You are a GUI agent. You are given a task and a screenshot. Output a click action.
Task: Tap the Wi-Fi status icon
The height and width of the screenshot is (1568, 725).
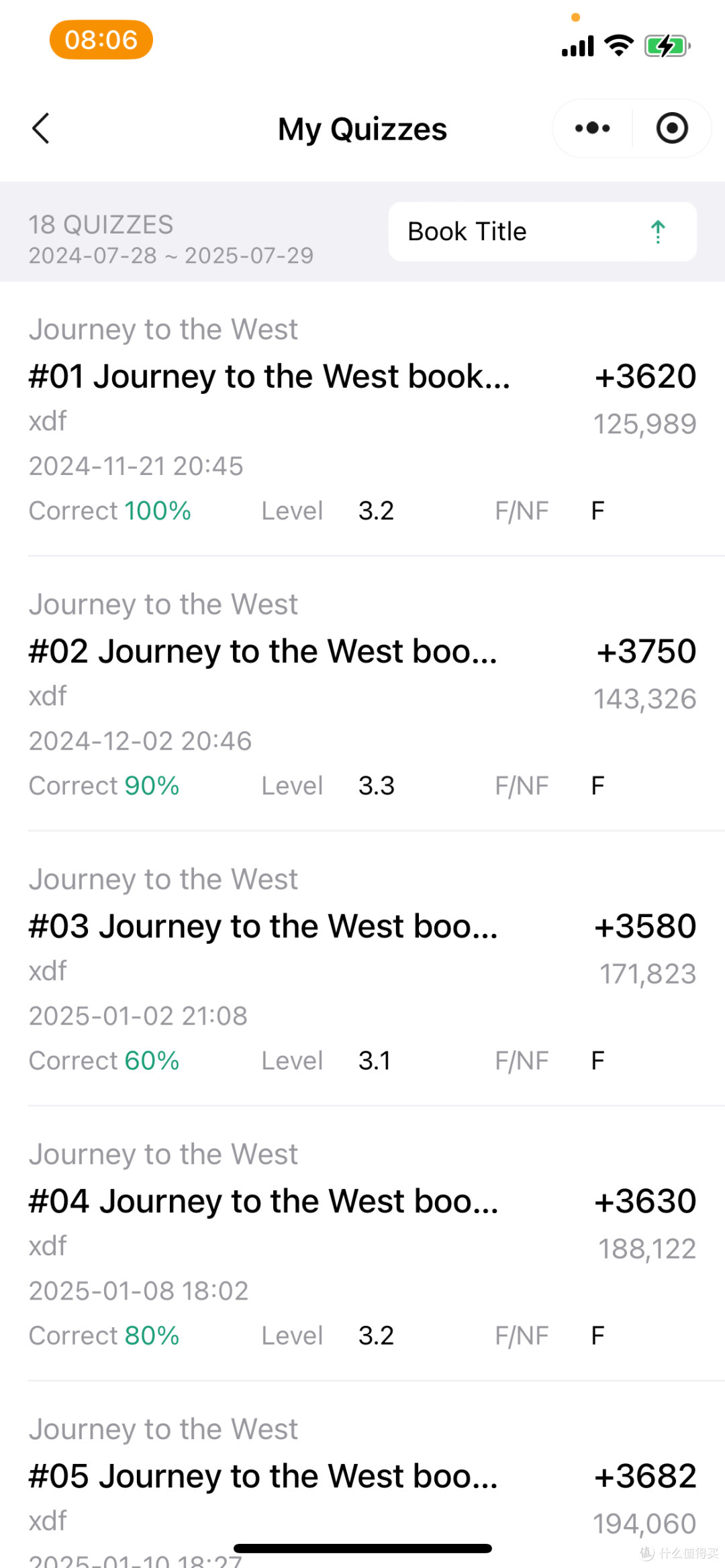[x=619, y=46]
